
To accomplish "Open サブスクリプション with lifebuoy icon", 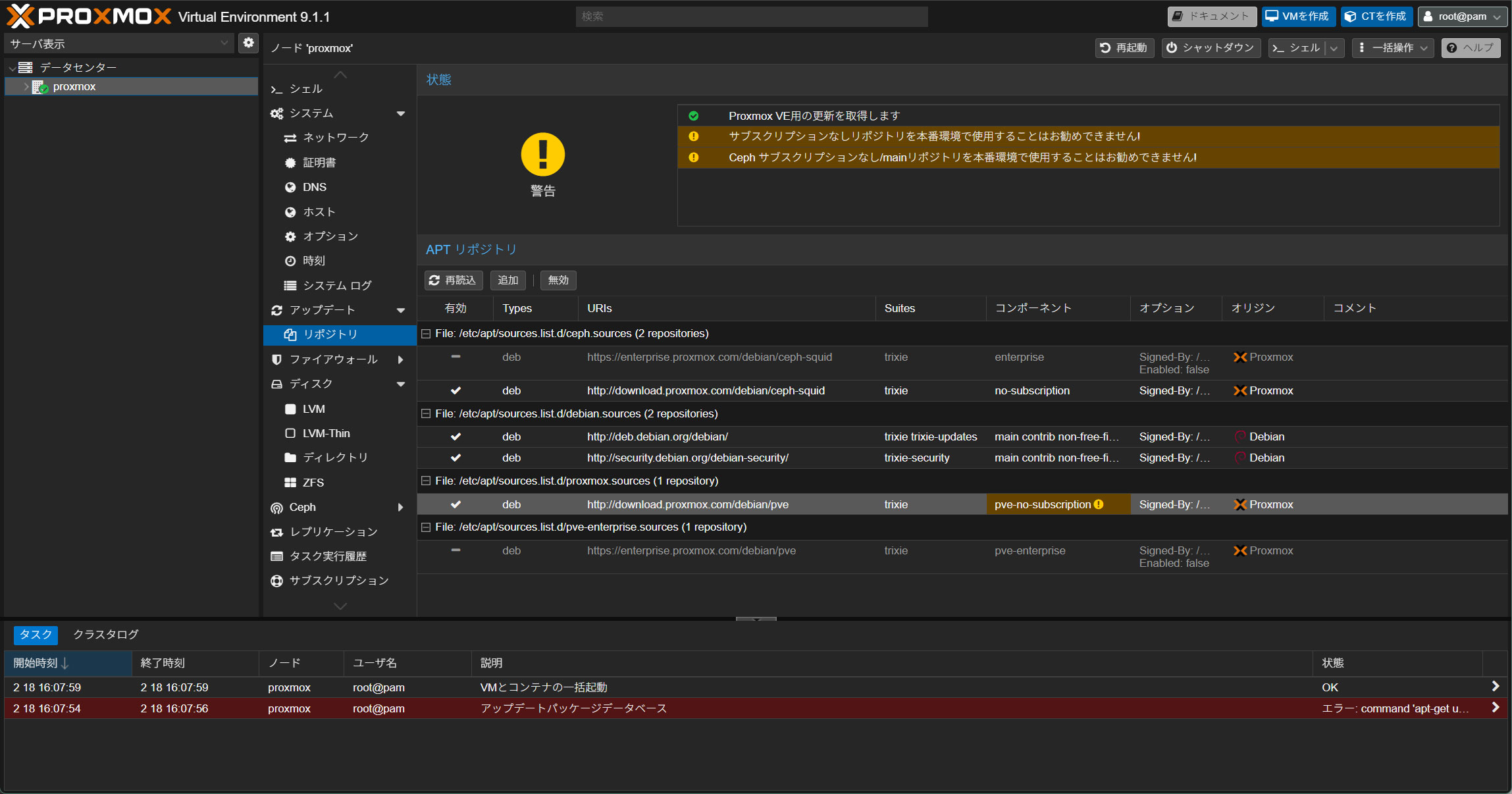I will pos(338,581).
